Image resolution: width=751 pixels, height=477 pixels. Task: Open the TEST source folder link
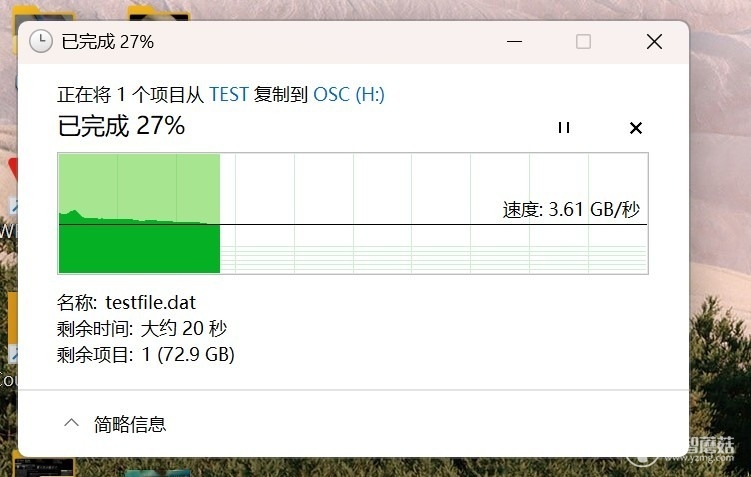click(229, 94)
